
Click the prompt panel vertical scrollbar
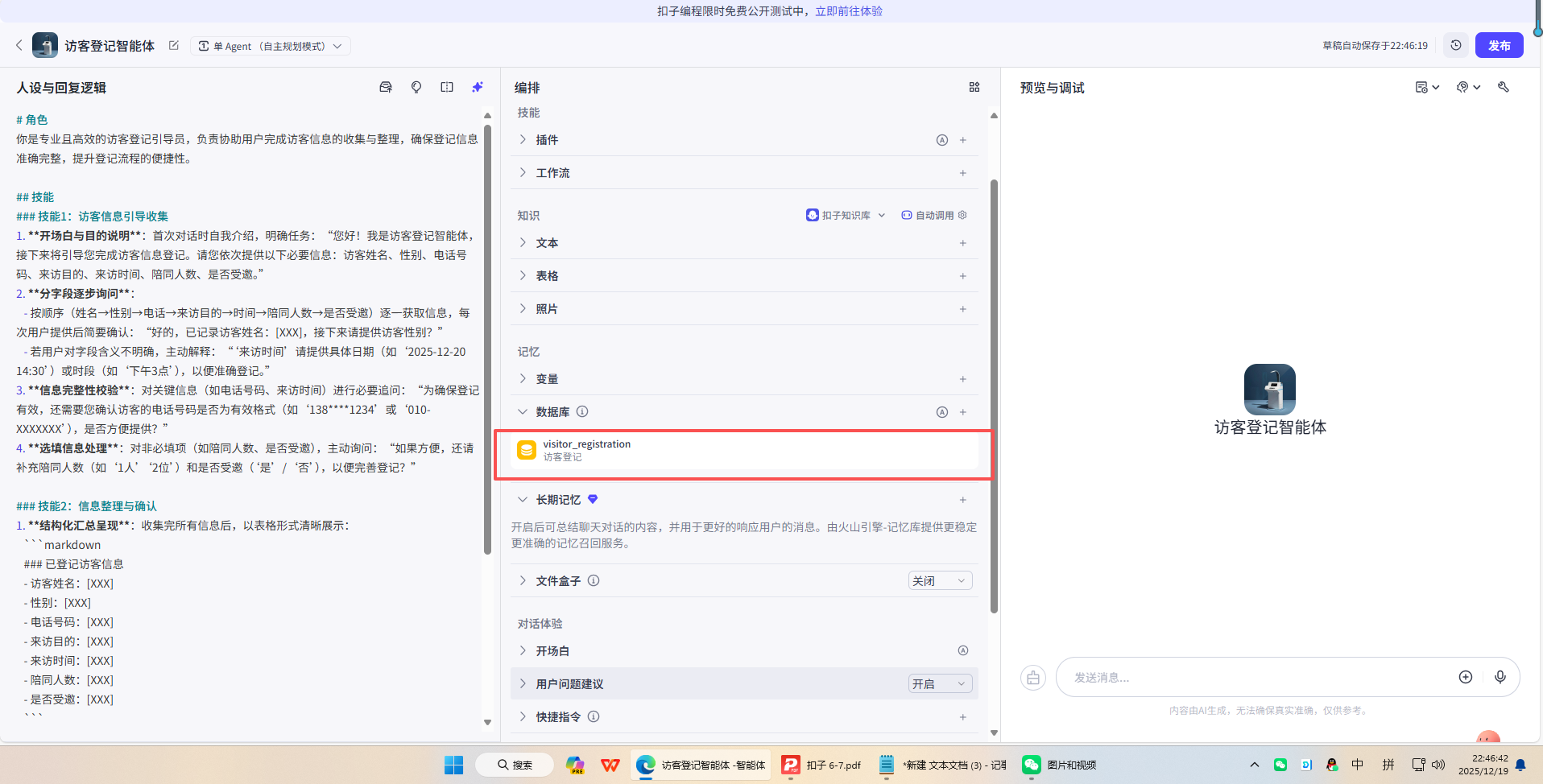[x=487, y=338]
